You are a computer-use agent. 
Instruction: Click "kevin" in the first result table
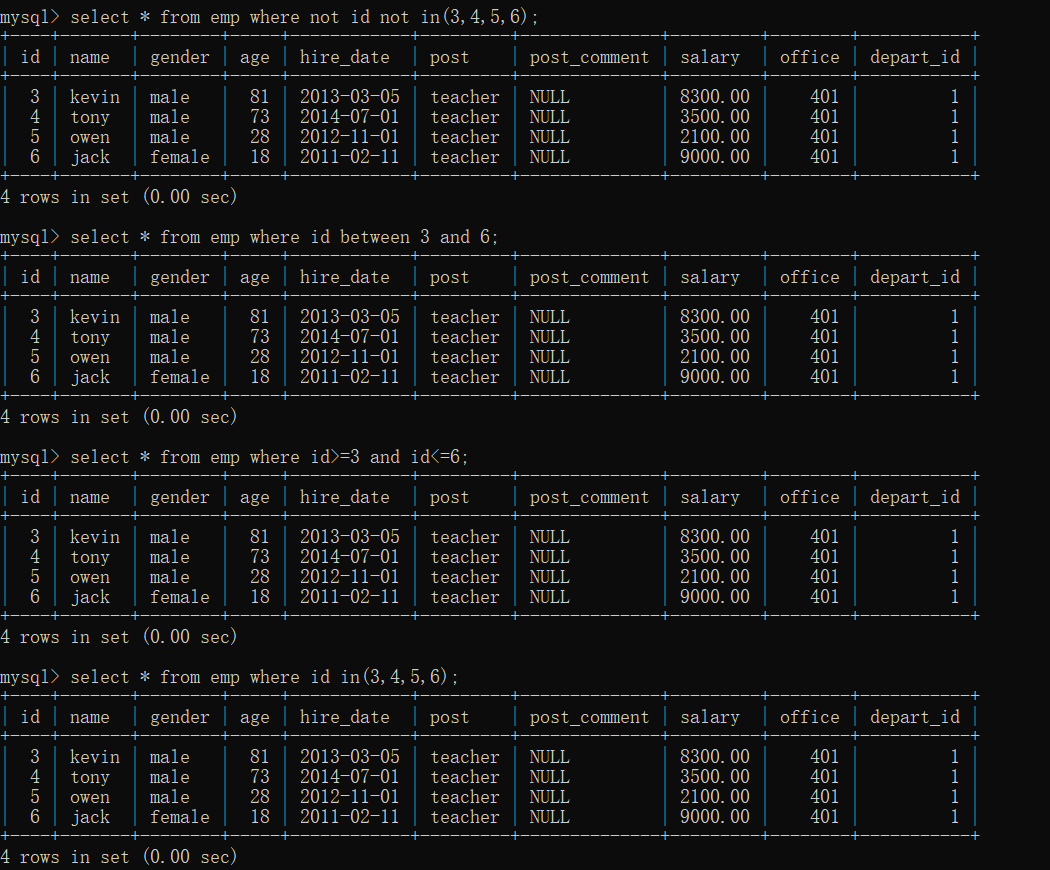[95, 97]
